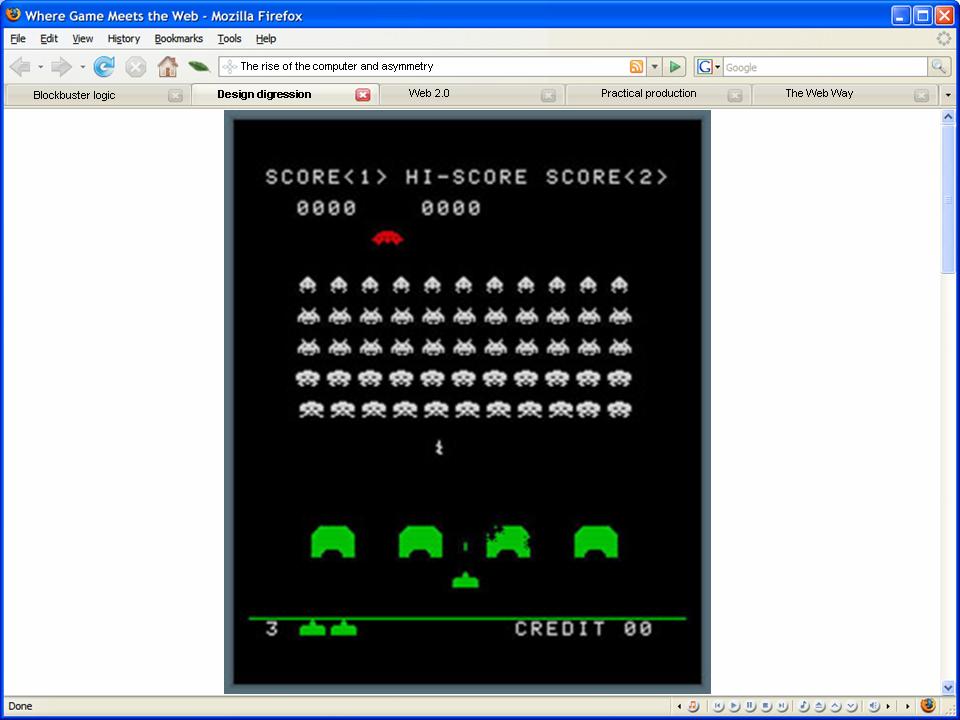Click the HI-SCORE label in game
960x720 pixels.
click(x=466, y=177)
